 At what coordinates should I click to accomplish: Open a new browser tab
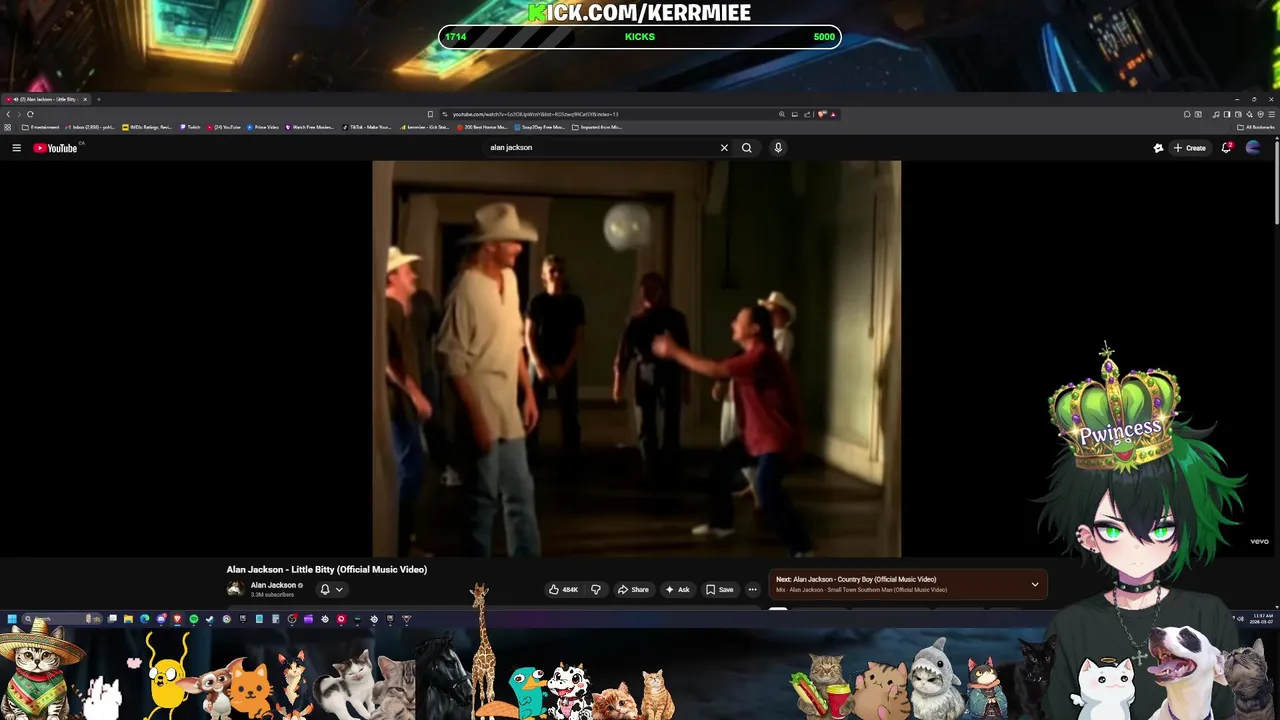point(98,100)
